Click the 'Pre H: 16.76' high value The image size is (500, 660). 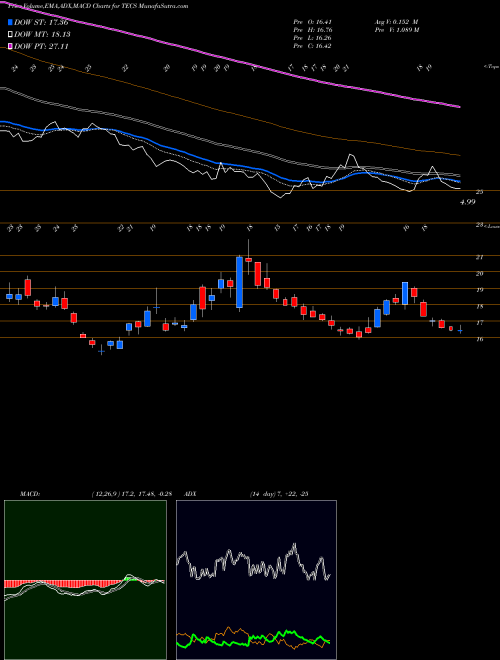coord(312,30)
